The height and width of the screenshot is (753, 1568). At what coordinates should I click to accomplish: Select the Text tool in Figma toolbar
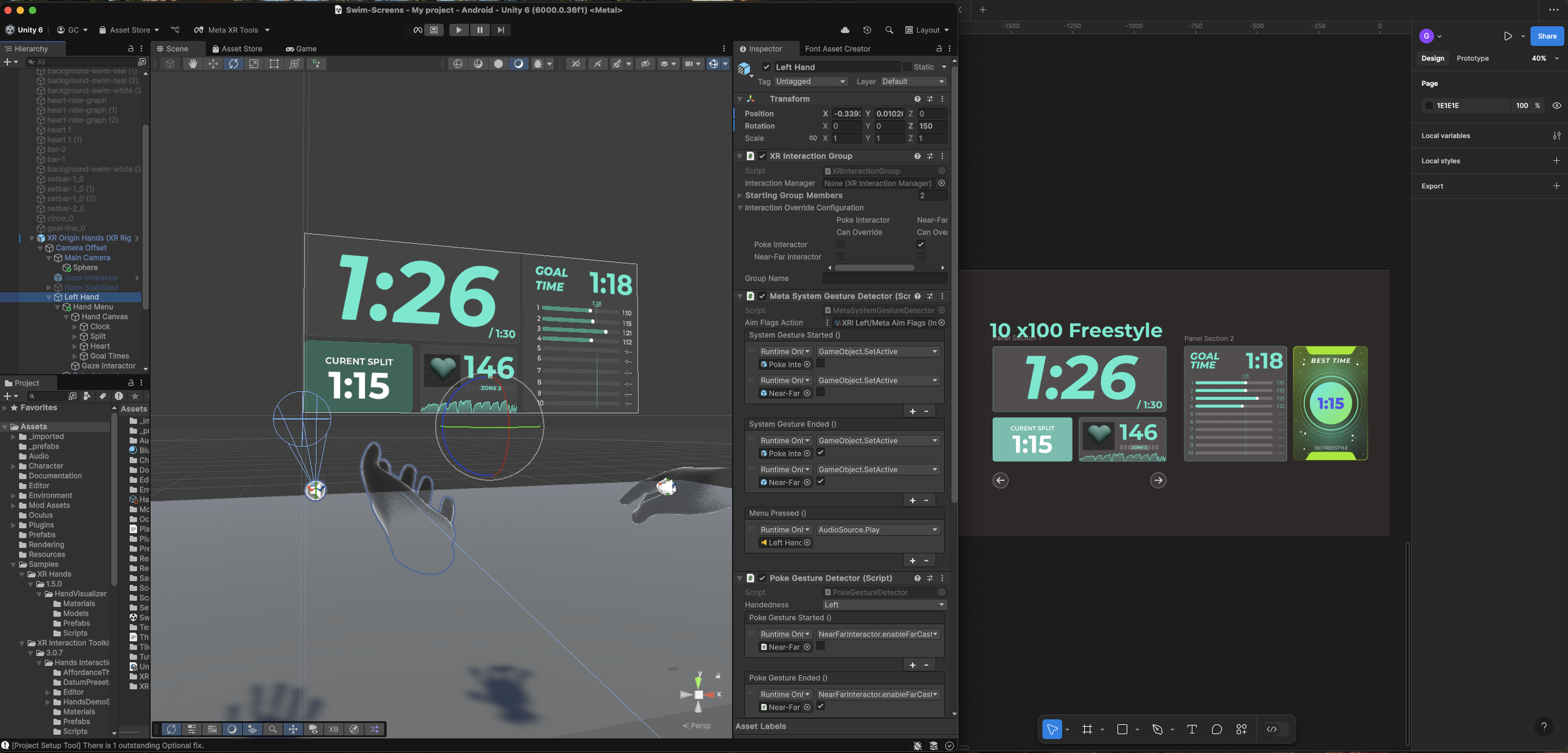click(1192, 729)
